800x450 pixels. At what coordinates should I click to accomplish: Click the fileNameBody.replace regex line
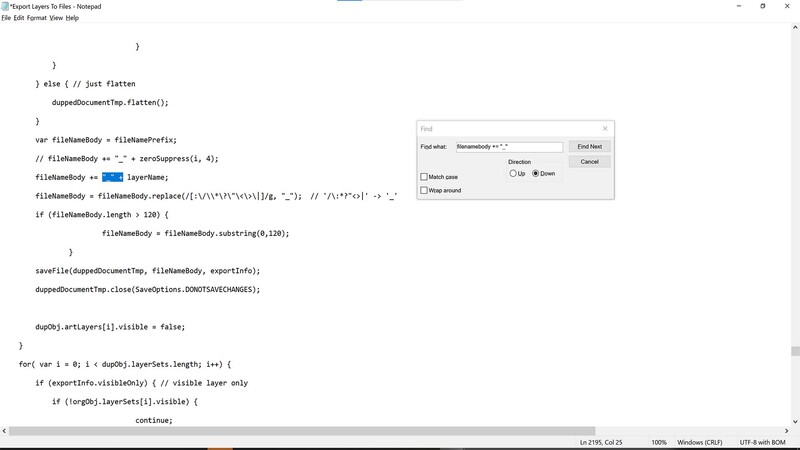216,196
